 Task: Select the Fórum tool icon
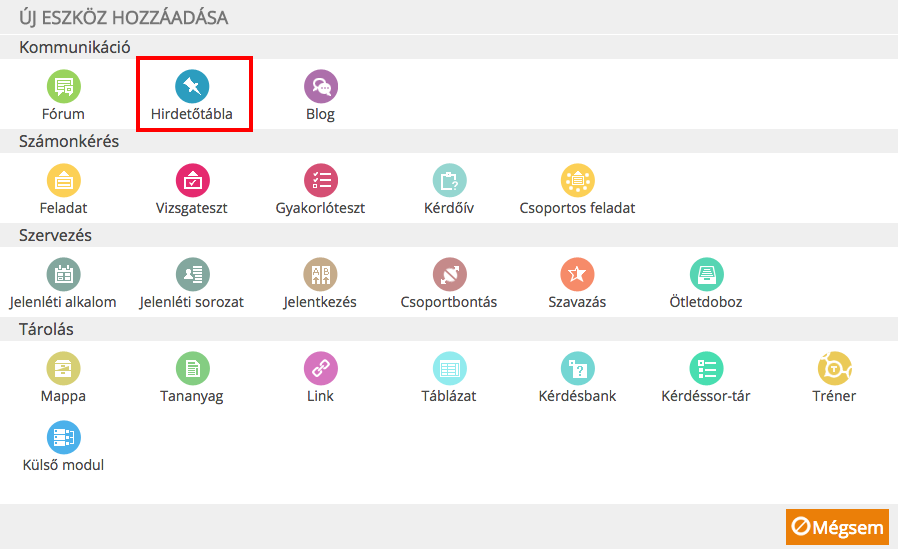click(63, 86)
